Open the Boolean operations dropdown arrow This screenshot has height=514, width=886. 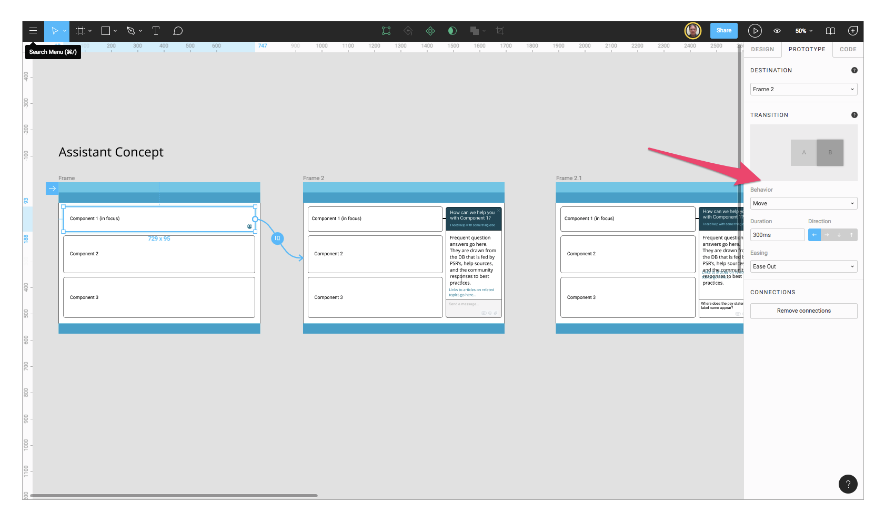coord(484,31)
